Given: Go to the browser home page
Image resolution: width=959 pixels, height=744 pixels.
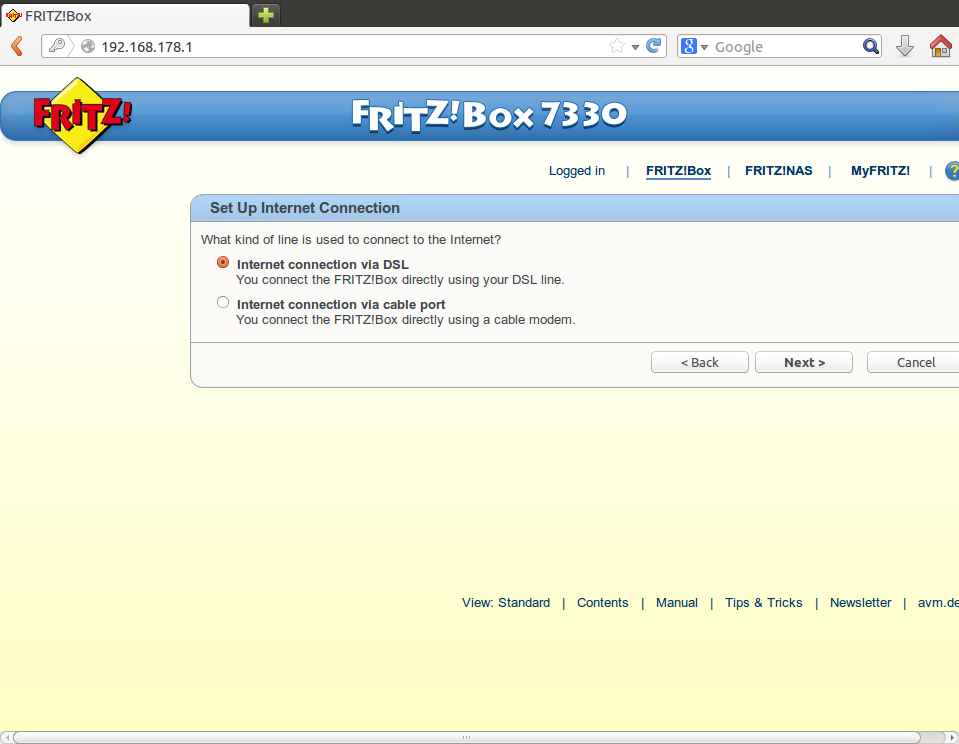Looking at the screenshot, I should [940, 46].
